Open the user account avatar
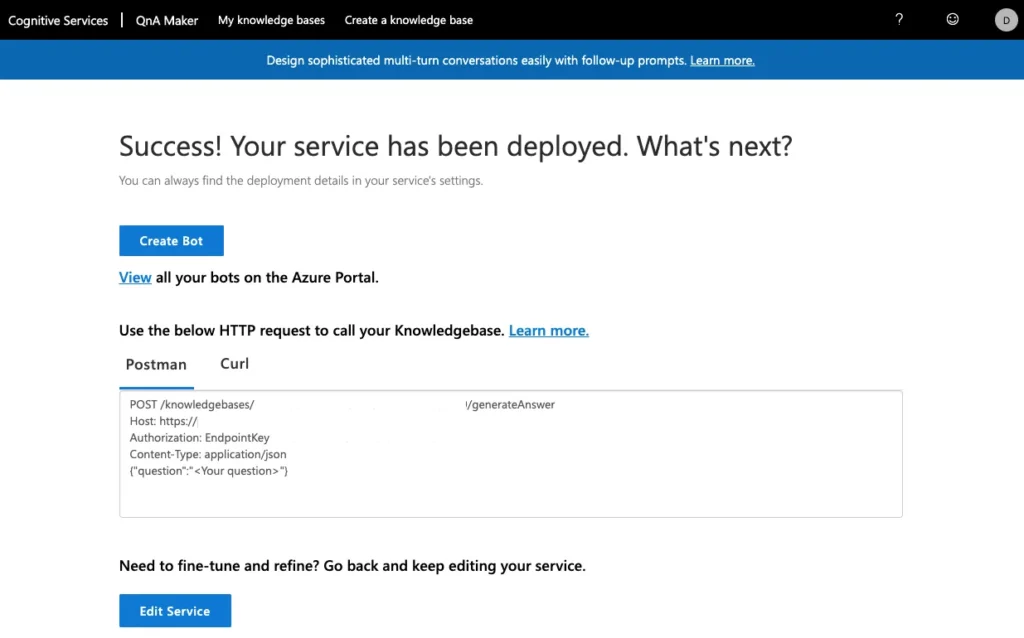 pyautogui.click(x=1006, y=20)
